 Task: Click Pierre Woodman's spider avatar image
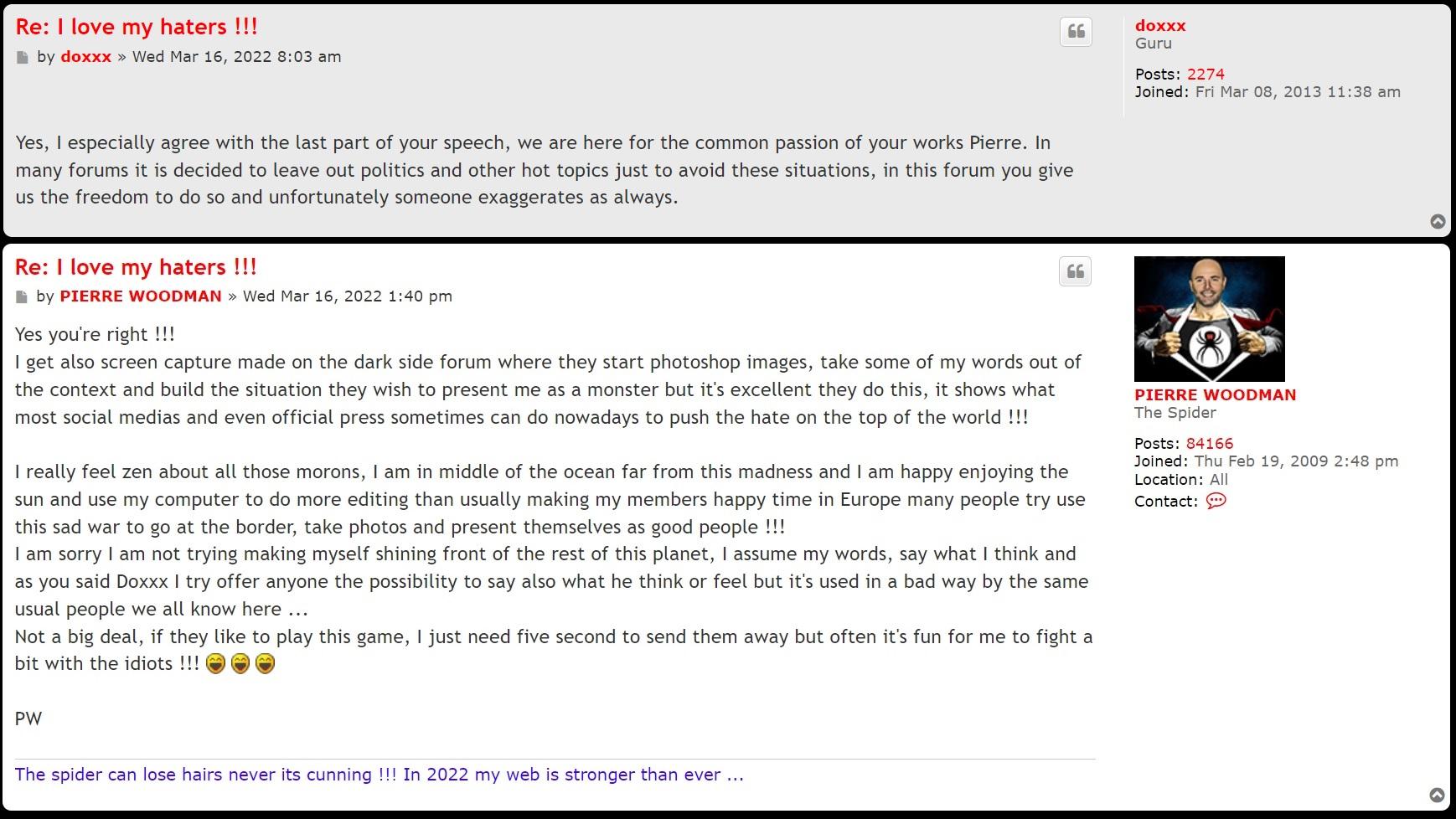(1209, 319)
